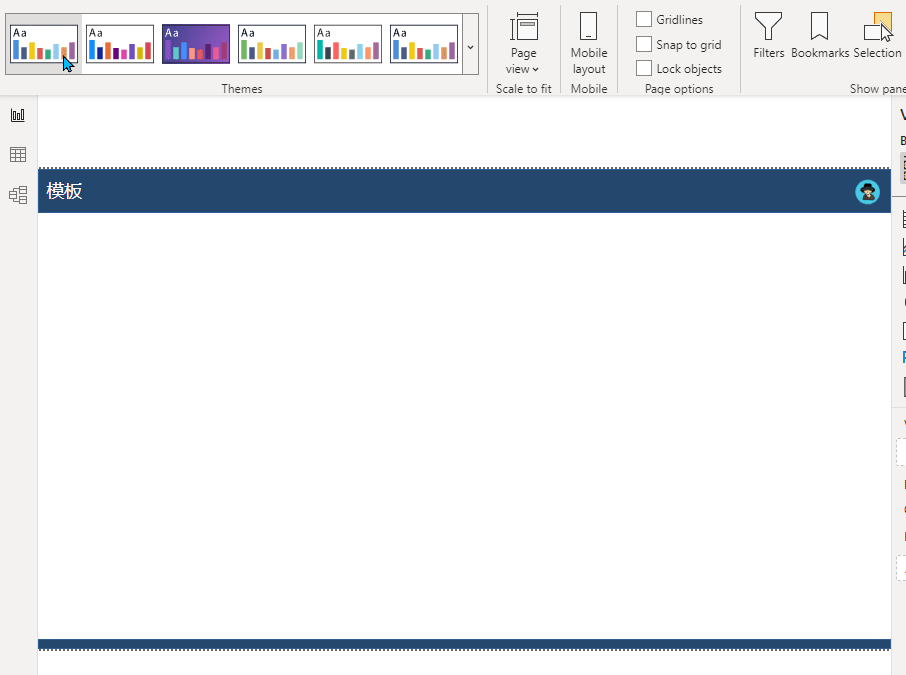Screen dimensions: 906x675
Task: Toggle the Selection pane
Action: (877, 35)
